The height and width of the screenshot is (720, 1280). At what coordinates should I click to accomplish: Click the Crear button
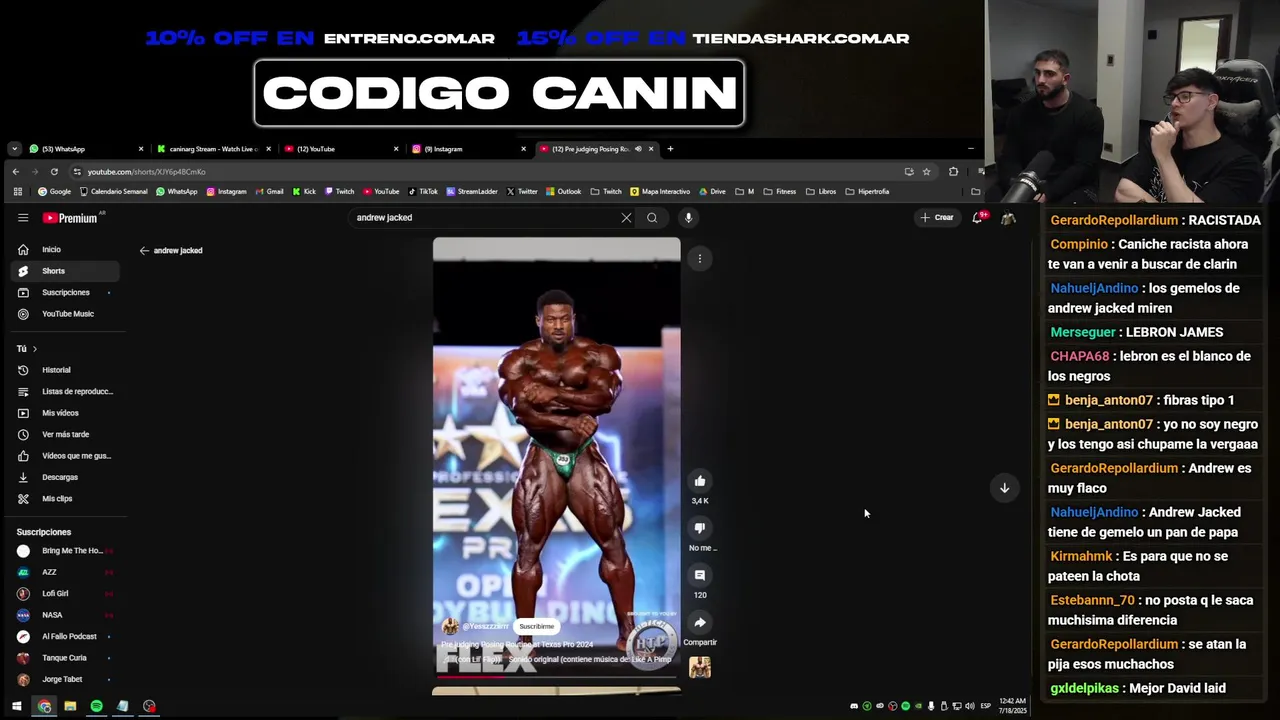pos(937,217)
